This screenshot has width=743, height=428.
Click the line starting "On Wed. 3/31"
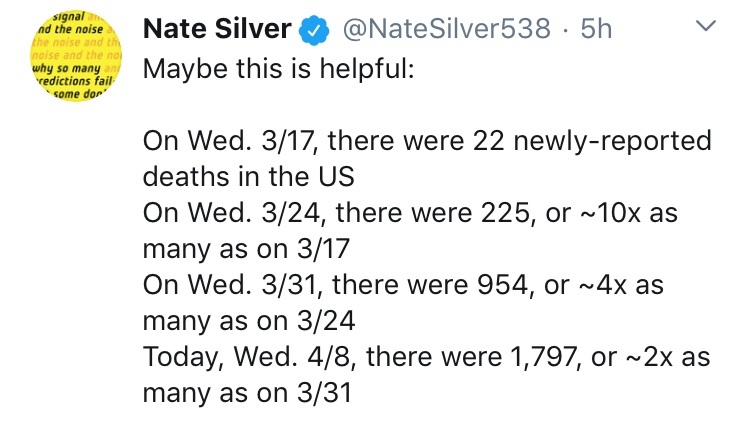tap(404, 285)
